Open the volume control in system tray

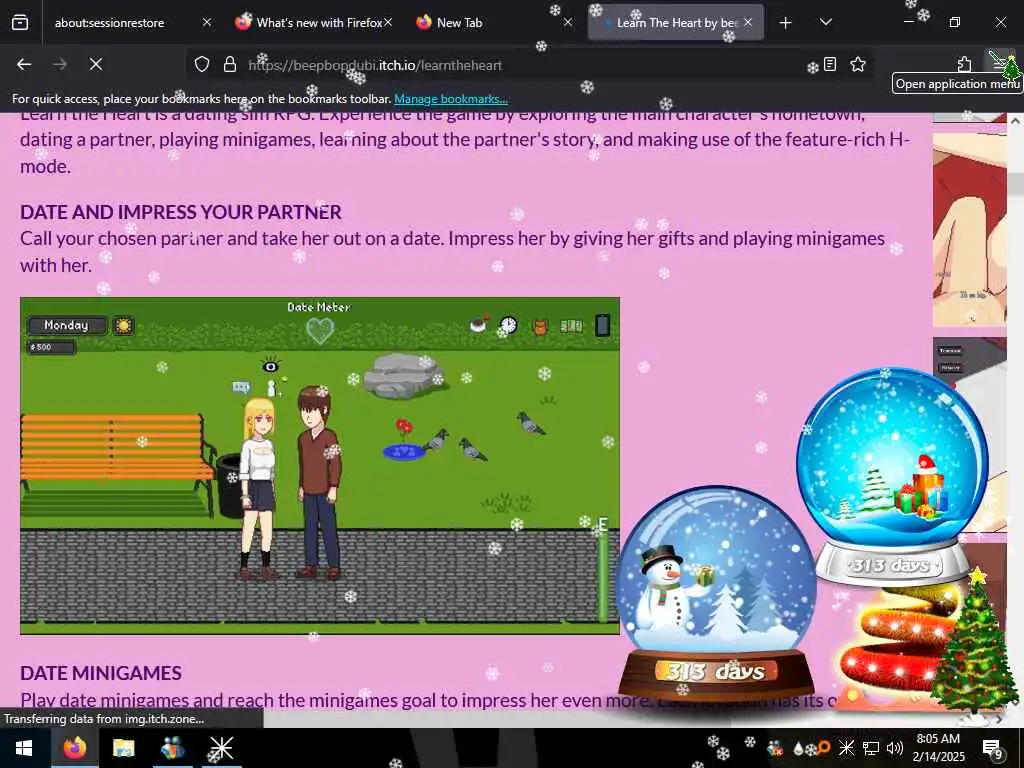tap(895, 748)
